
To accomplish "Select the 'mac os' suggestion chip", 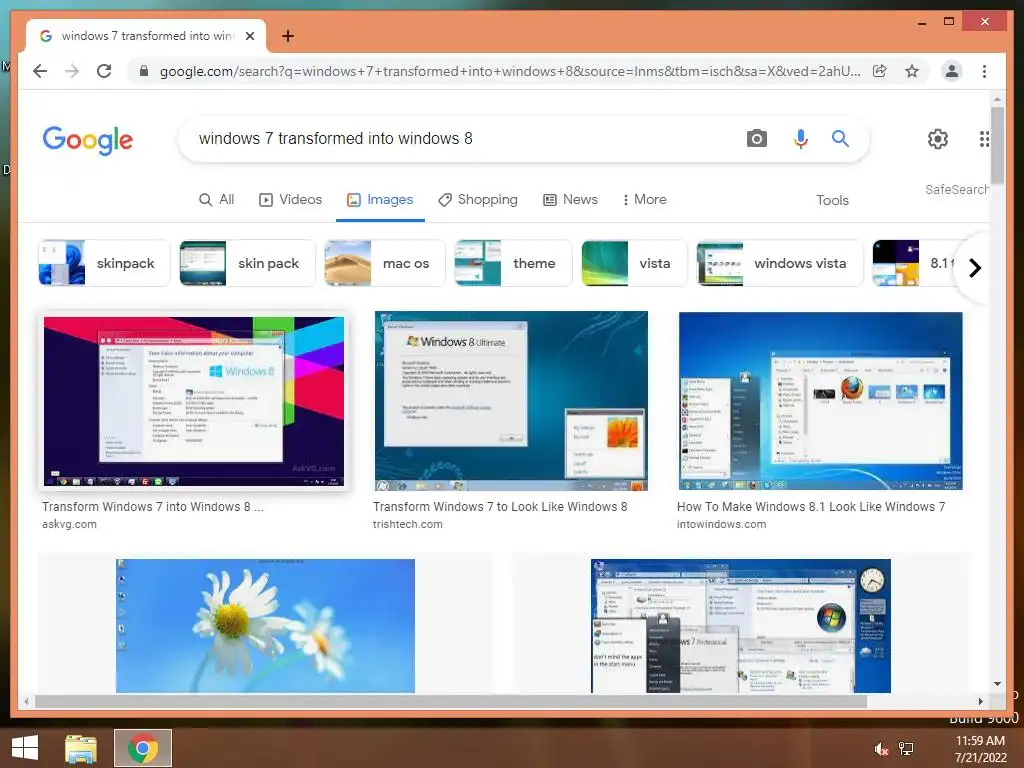I will point(385,263).
